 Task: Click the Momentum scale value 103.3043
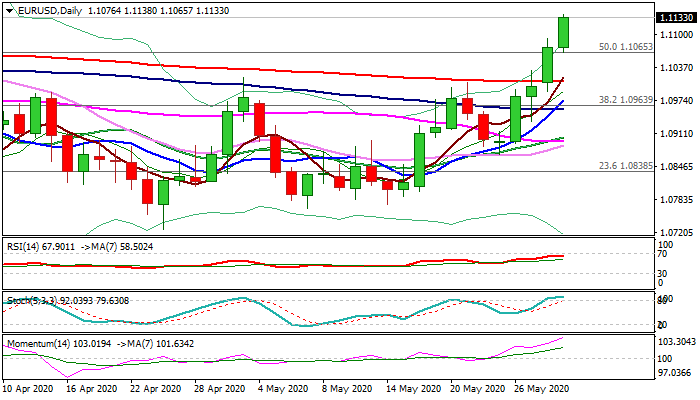pyautogui.click(x=677, y=342)
